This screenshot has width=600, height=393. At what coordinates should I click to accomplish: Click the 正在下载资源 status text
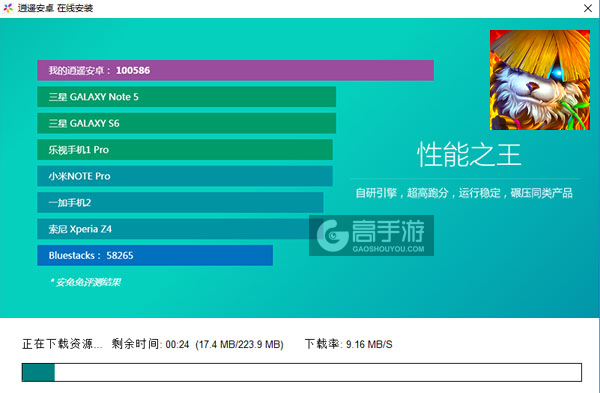pos(62,344)
